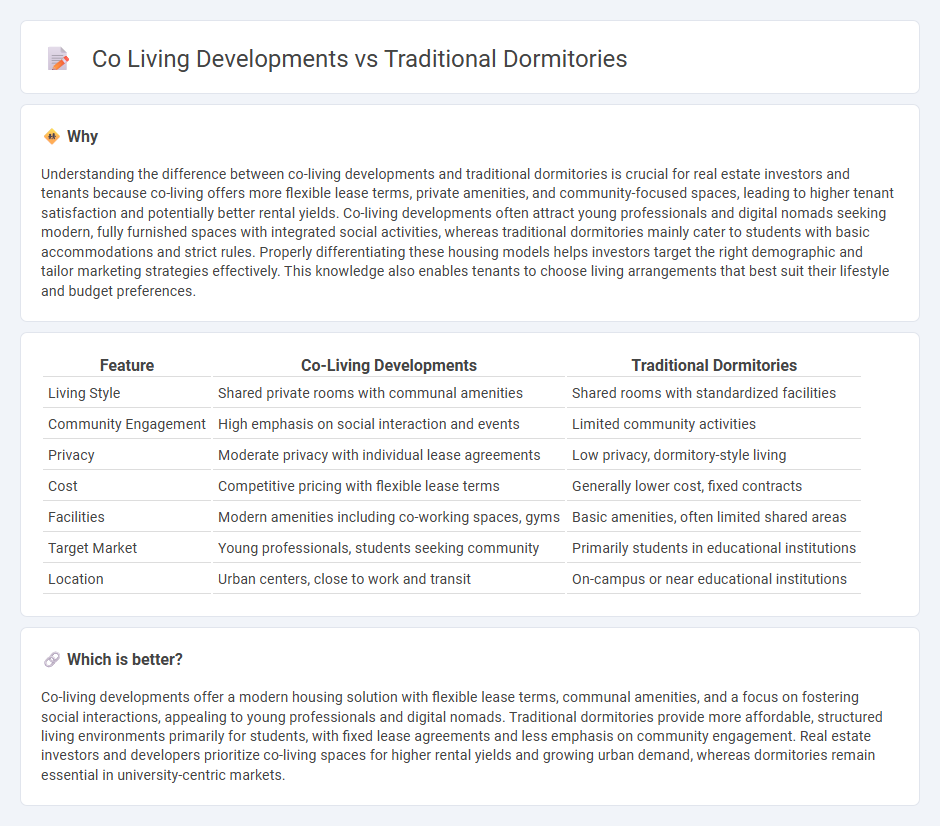The width and height of the screenshot is (940, 826).
Task: Click the Feature column header
Action: tap(127, 366)
